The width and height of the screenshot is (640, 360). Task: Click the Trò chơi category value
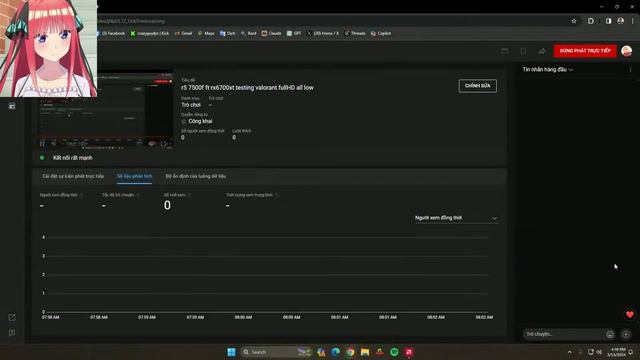coord(191,105)
